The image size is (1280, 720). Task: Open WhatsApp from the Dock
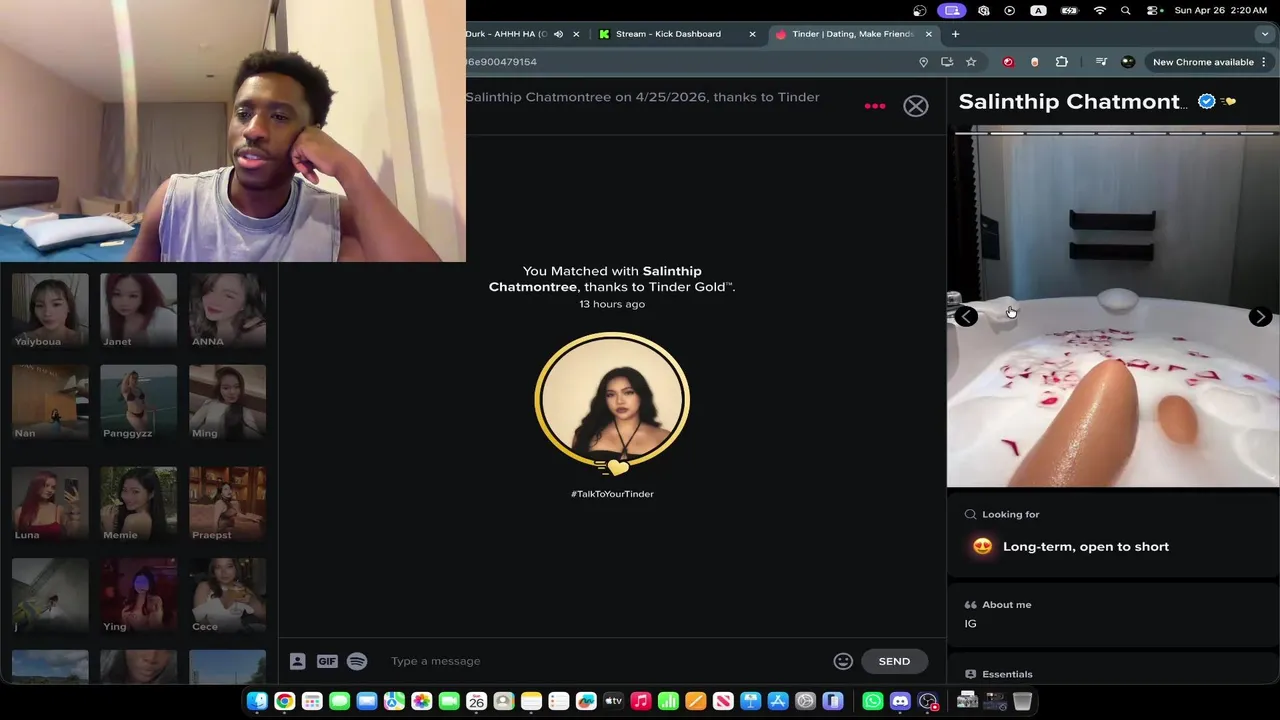click(x=873, y=701)
